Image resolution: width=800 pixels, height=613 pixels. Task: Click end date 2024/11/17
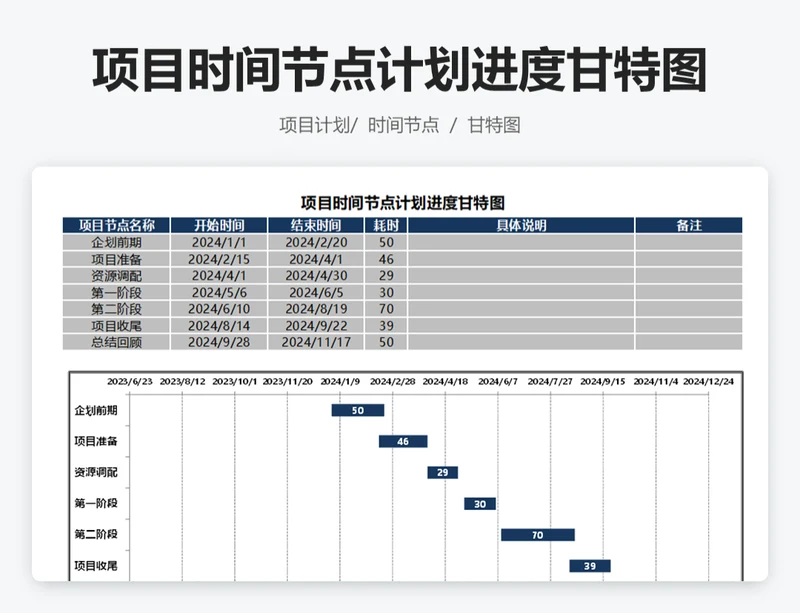[x=316, y=342]
